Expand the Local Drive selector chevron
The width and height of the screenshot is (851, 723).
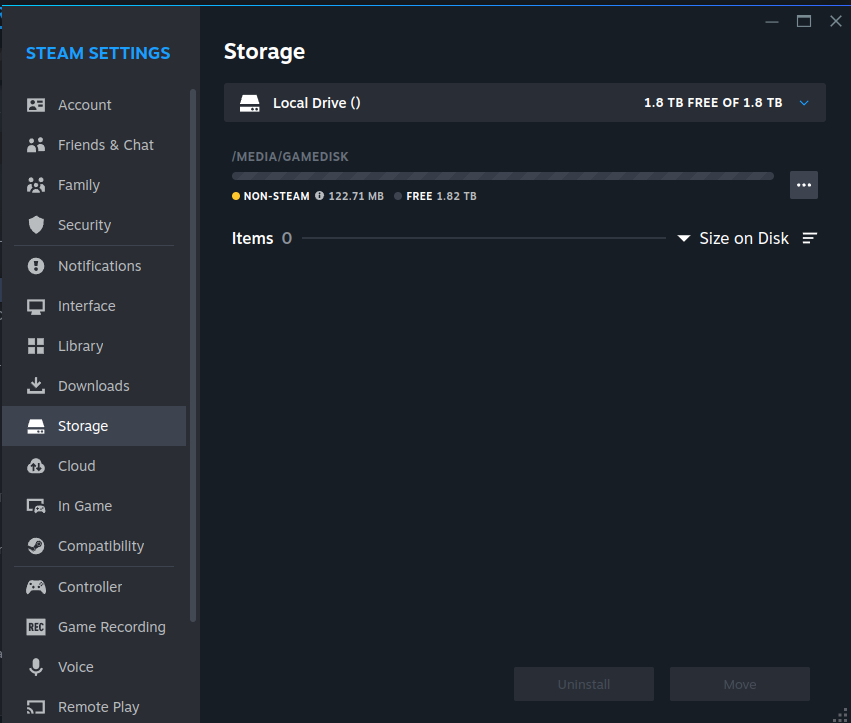(804, 103)
